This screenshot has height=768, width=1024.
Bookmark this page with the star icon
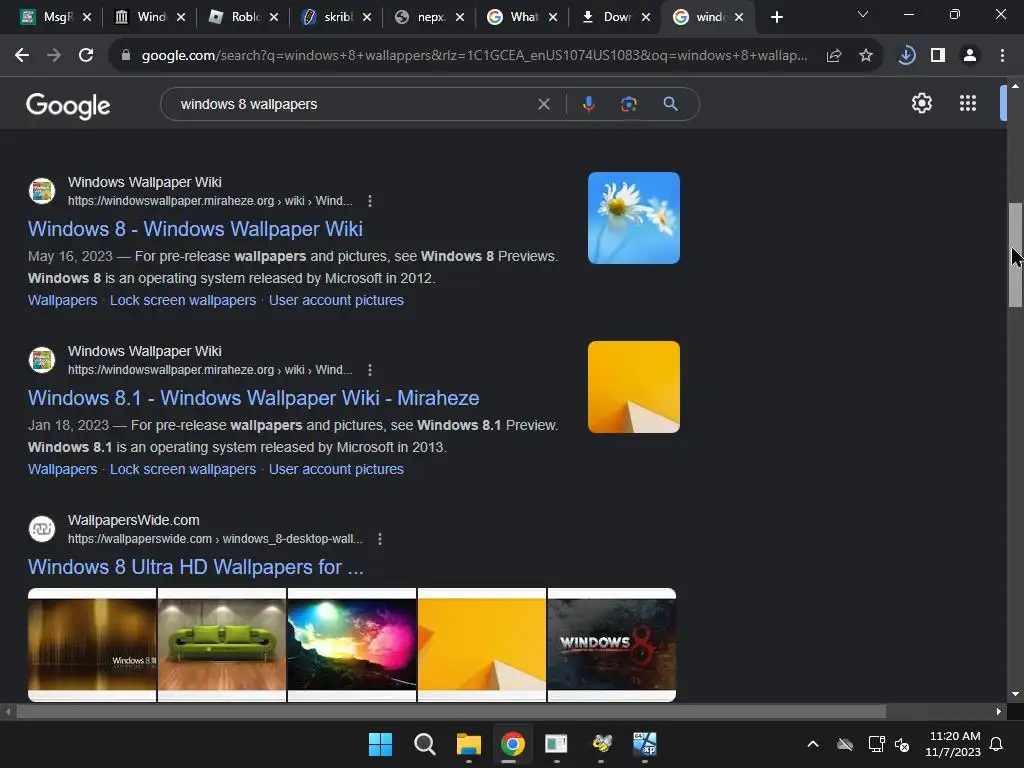coord(866,56)
